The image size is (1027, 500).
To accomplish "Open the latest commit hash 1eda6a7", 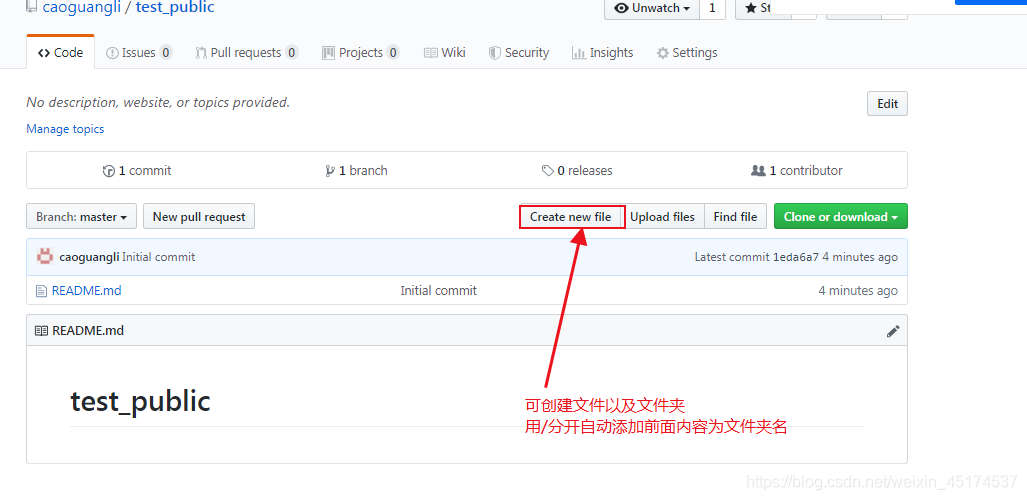I will click(x=796, y=258).
